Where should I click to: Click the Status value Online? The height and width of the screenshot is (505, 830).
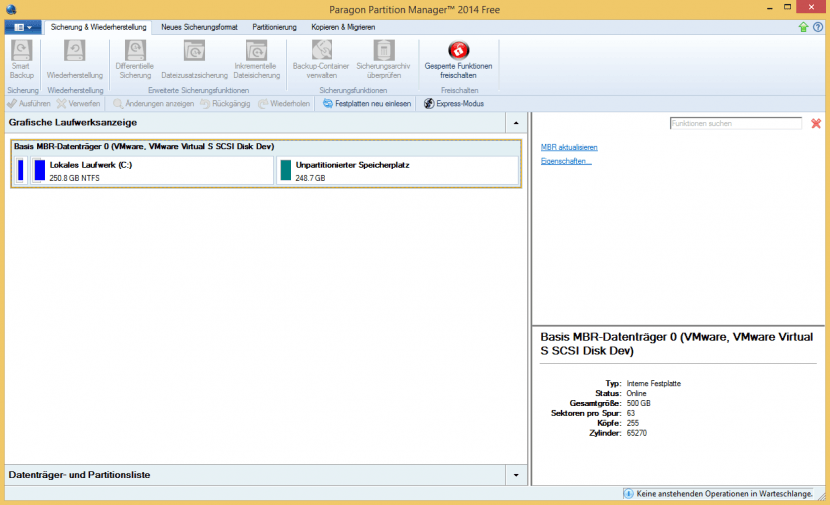(x=636, y=393)
